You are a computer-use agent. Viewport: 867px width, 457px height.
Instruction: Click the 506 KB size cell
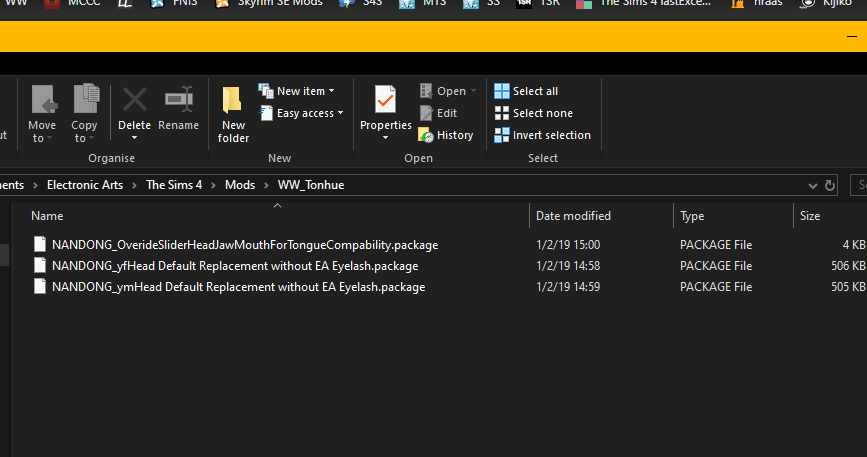click(x=848, y=266)
